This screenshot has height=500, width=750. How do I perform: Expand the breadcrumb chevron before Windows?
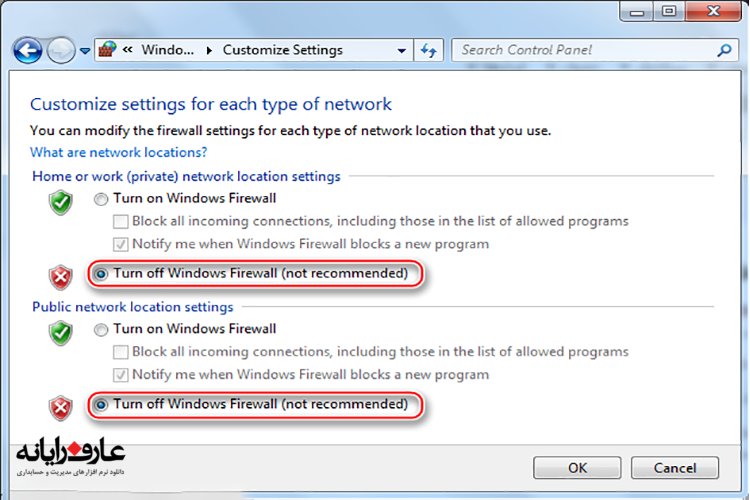129,50
